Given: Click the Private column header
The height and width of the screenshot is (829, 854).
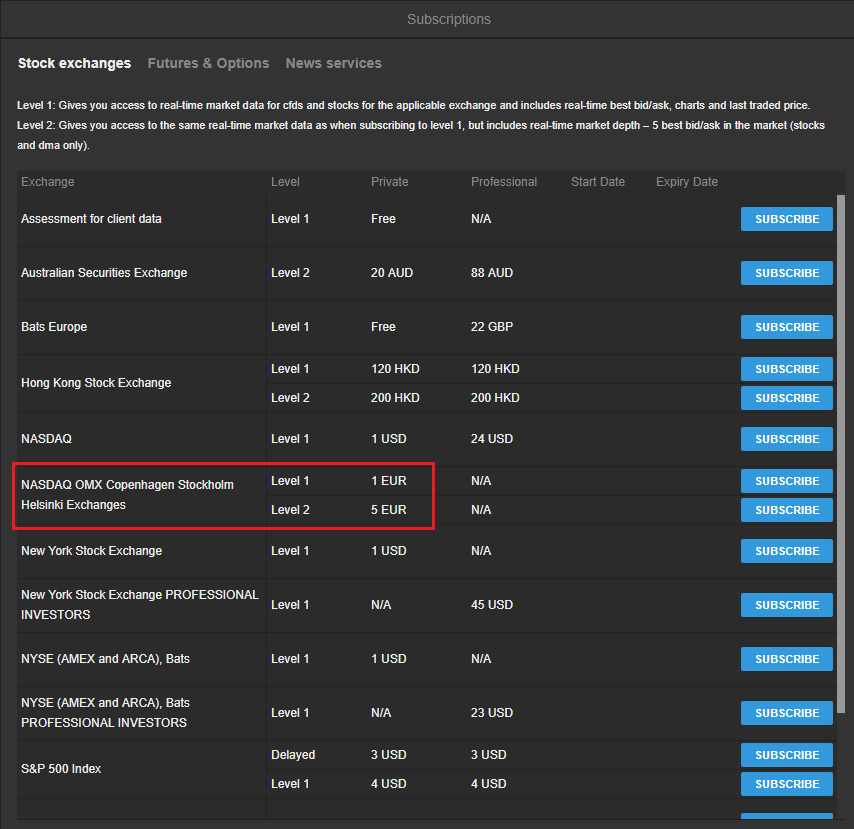Looking at the screenshot, I should (x=389, y=182).
